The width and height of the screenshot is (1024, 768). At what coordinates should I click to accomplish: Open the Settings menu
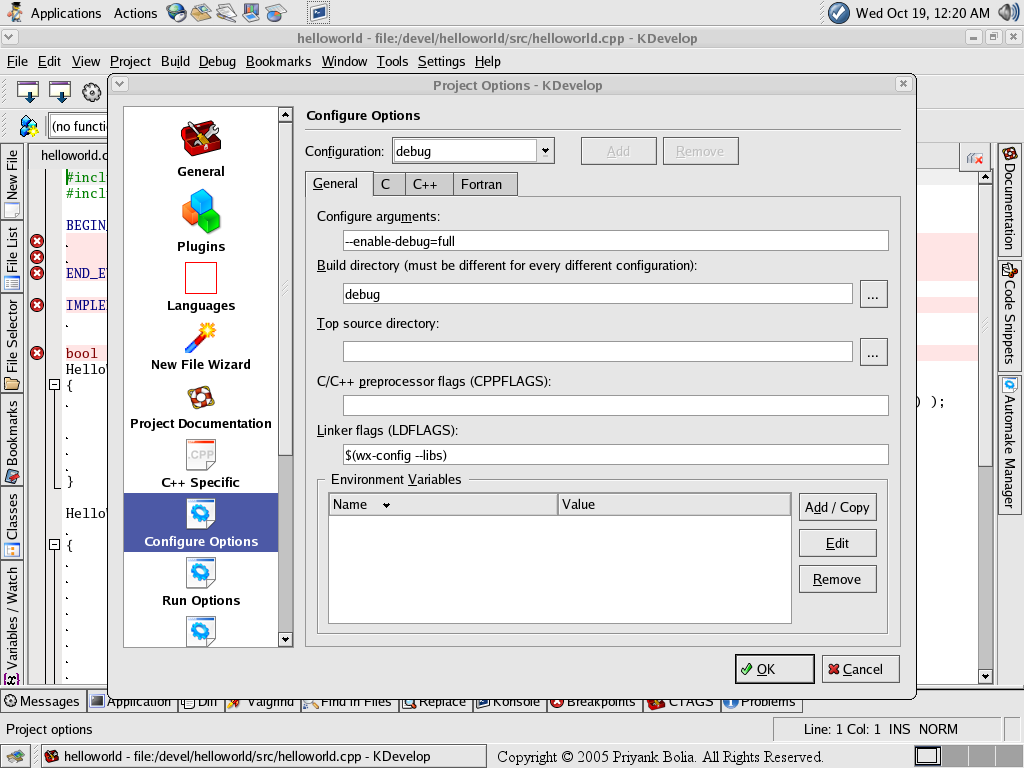[x=441, y=61]
